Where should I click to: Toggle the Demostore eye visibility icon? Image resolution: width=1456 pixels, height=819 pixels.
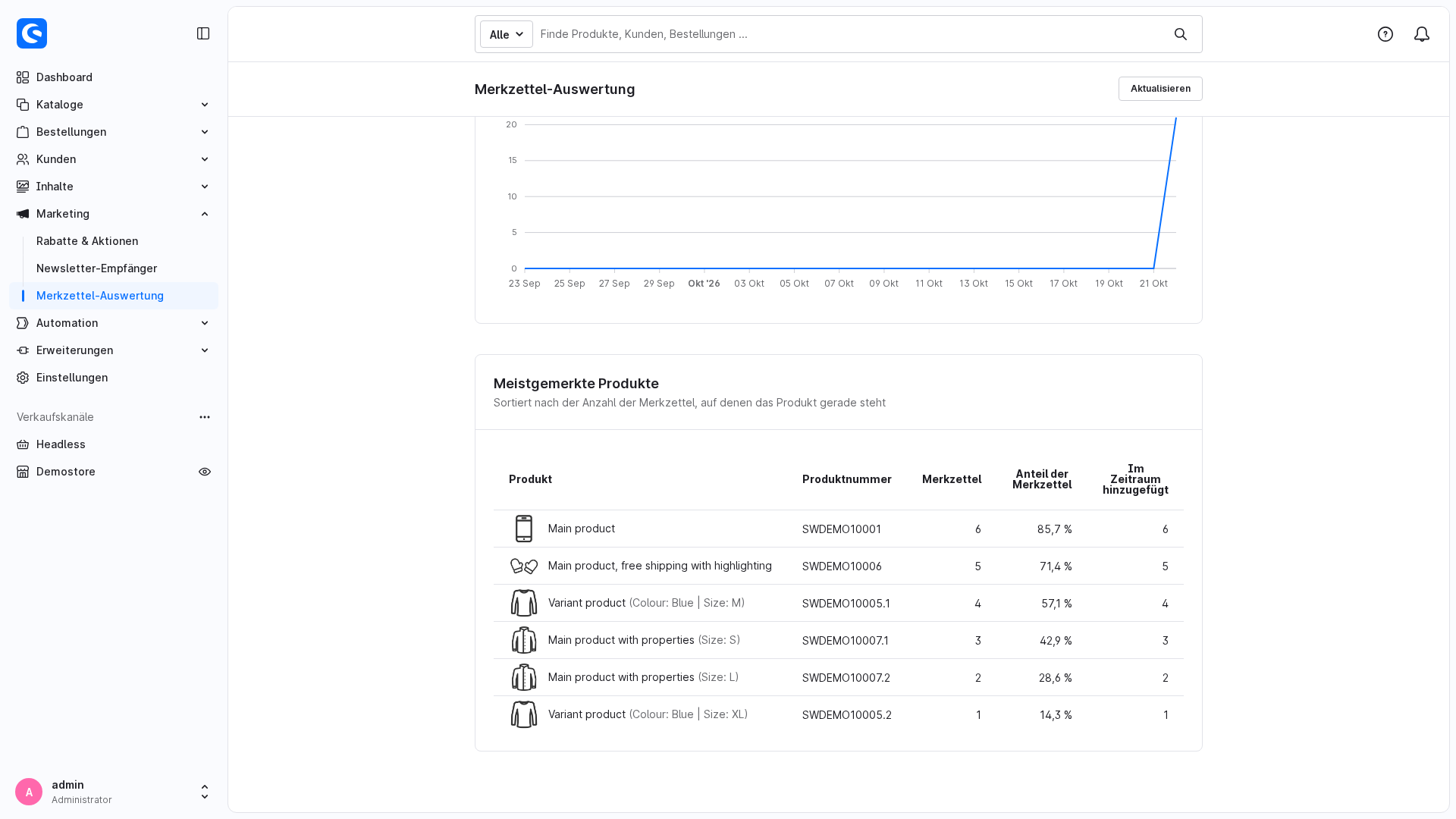[x=205, y=472]
